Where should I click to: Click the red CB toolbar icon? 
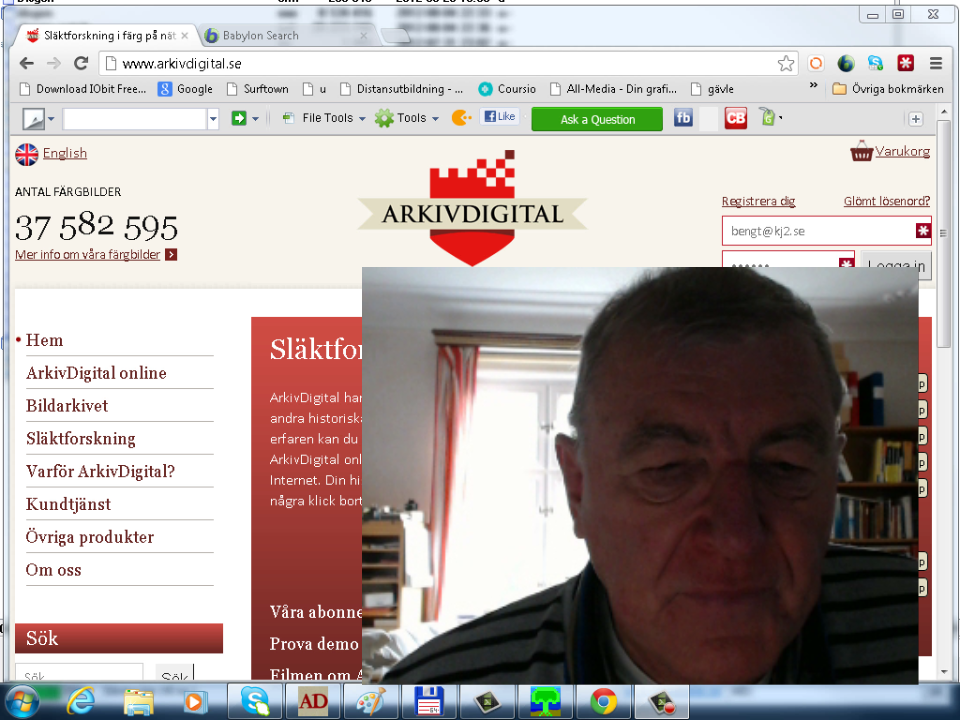pyautogui.click(x=736, y=118)
